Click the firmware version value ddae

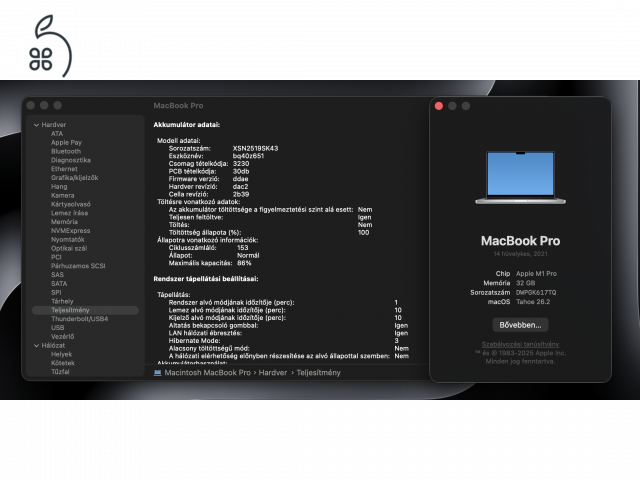click(240, 179)
